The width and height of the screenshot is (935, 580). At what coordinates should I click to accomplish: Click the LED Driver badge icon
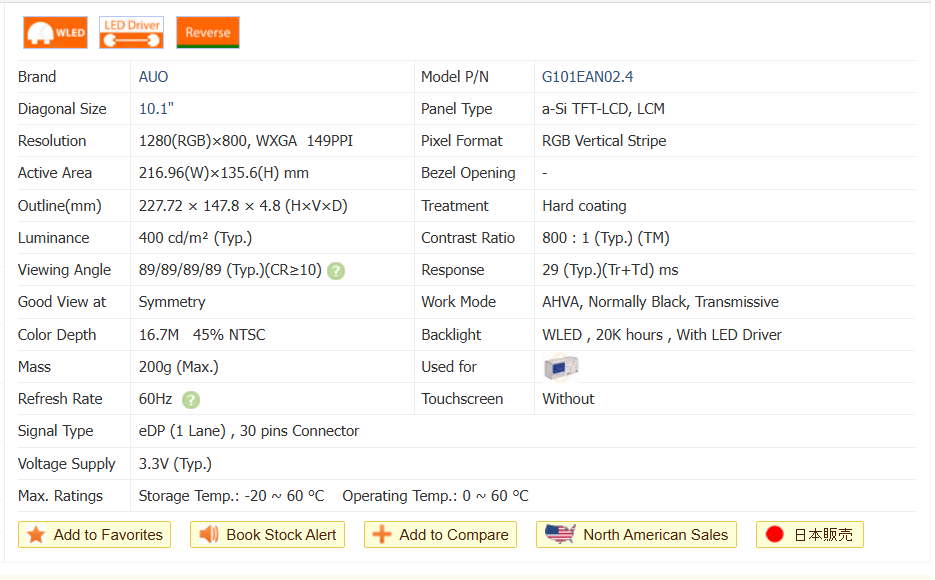pos(132,33)
